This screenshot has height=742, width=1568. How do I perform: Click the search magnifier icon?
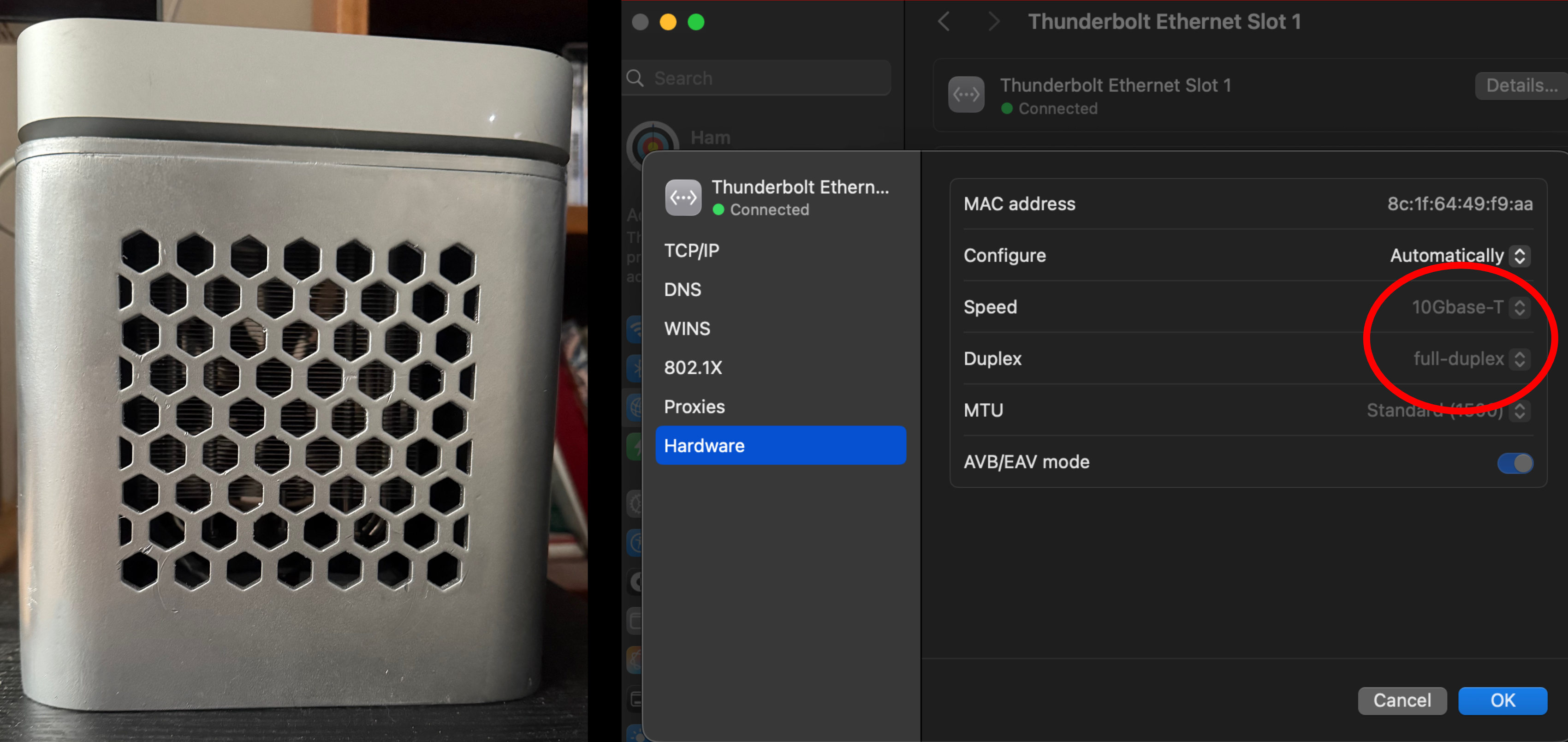635,78
